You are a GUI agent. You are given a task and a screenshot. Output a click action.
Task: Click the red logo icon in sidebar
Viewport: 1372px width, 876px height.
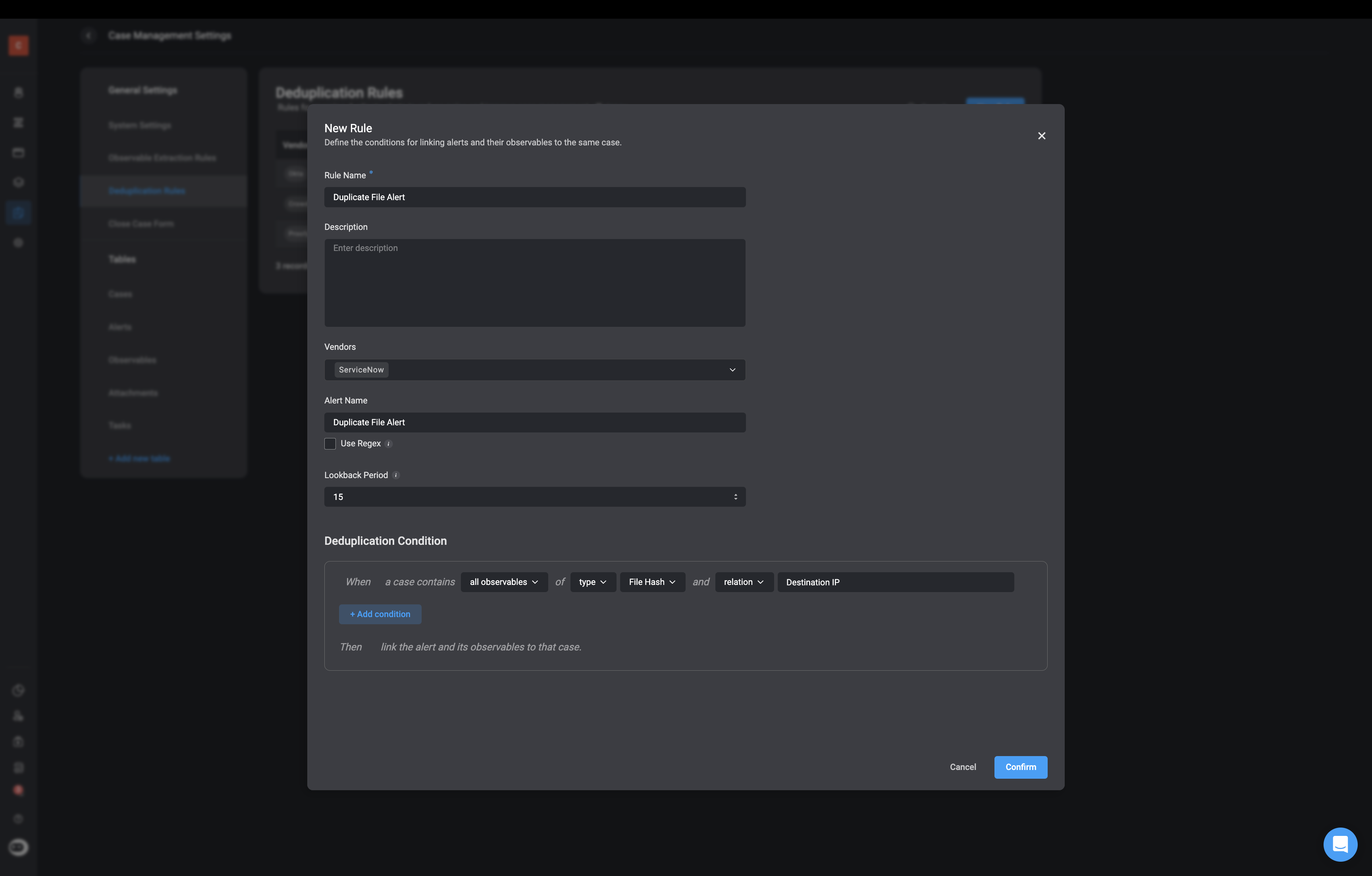18,46
